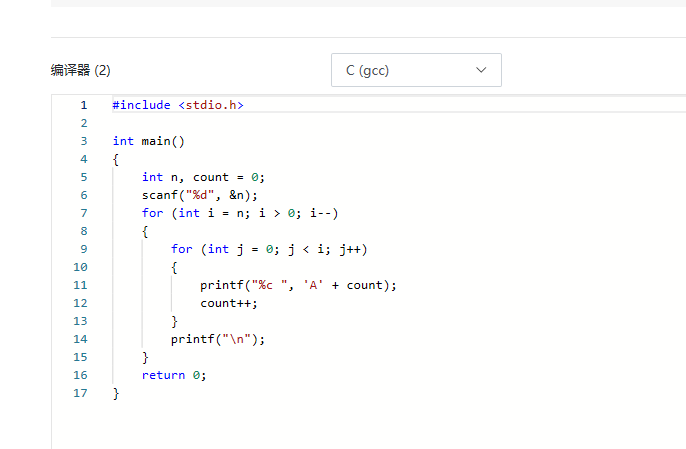
Task: Click line number 15 in gutter
Action: 80,357
